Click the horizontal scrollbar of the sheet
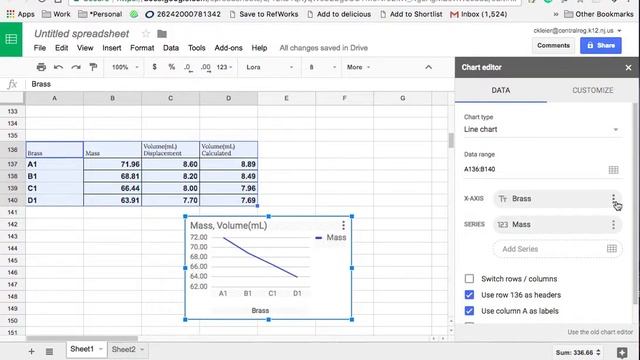 coord(82,338)
